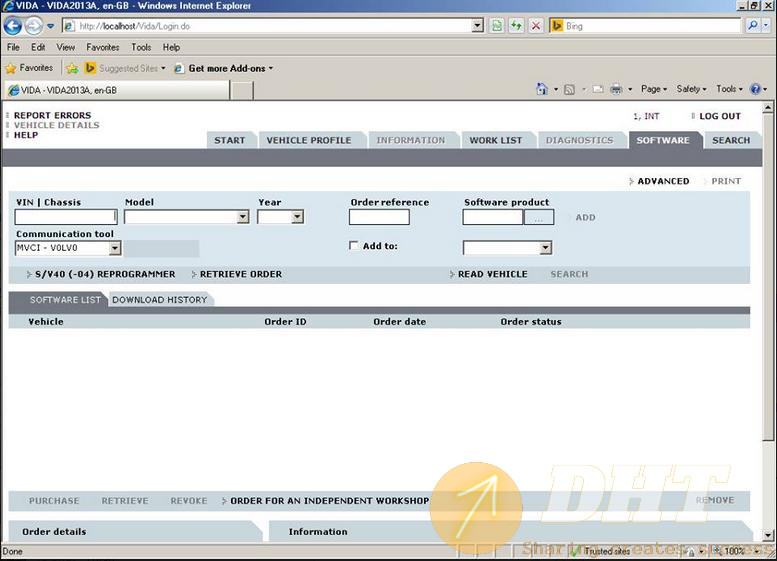Click the Order date column header

click(399, 322)
